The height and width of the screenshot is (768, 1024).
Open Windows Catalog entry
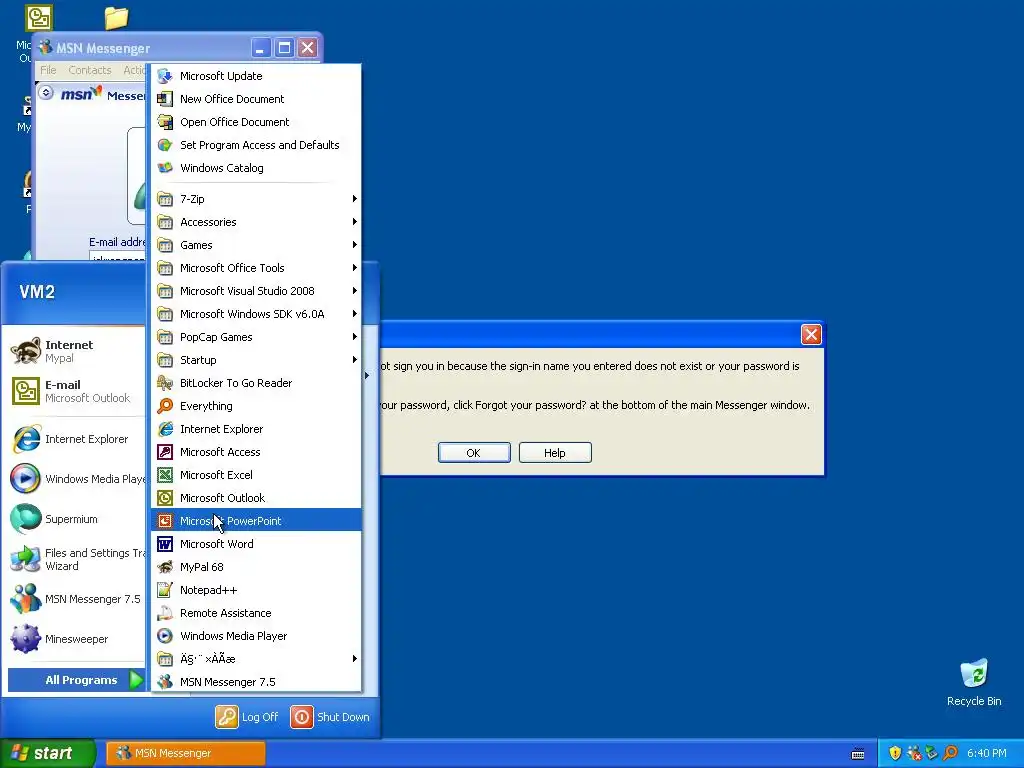[256, 168]
